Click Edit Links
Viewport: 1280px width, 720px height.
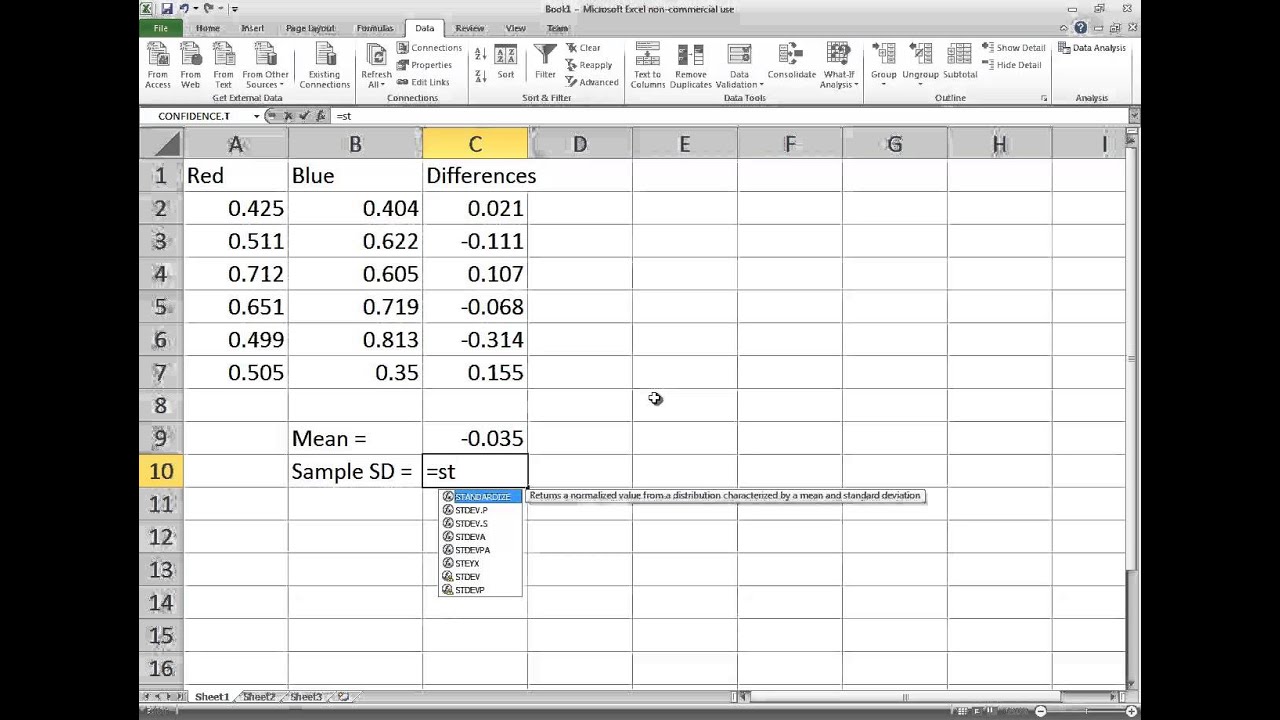pyautogui.click(x=423, y=82)
